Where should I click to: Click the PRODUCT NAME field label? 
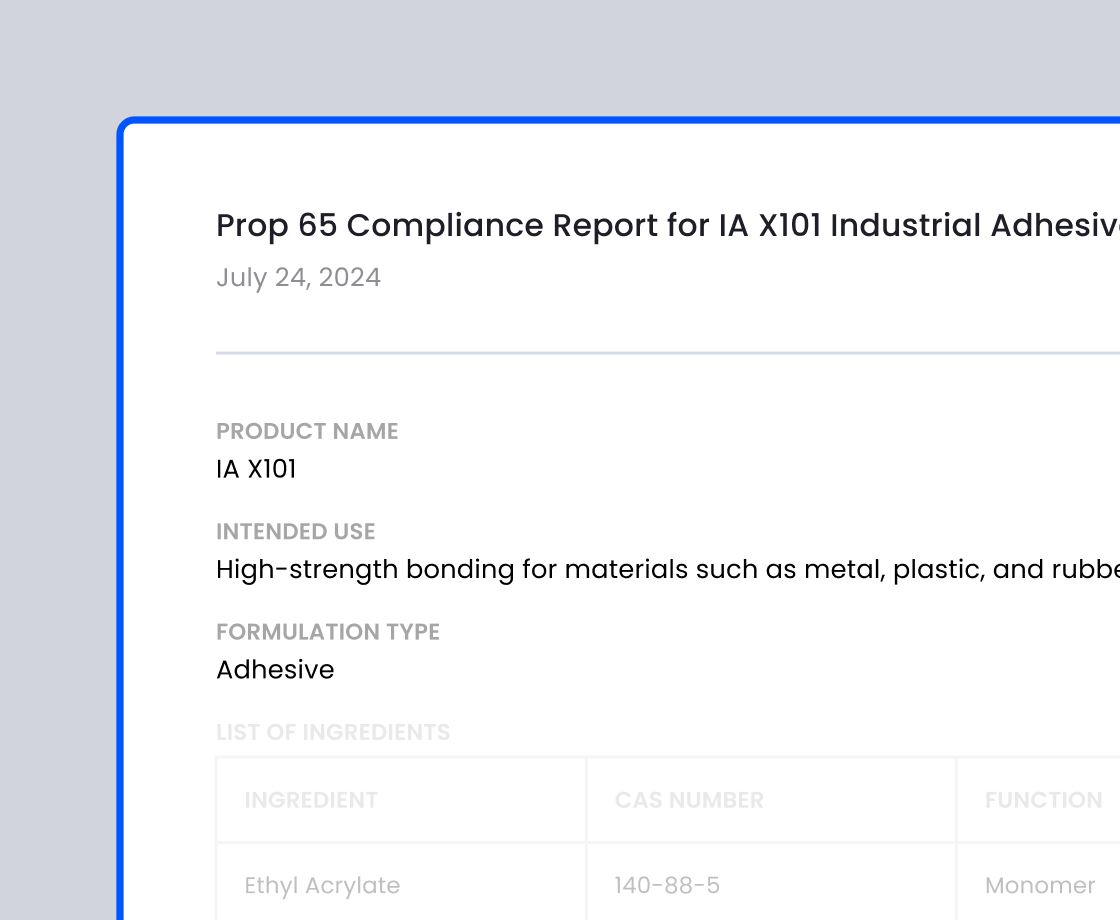[307, 431]
